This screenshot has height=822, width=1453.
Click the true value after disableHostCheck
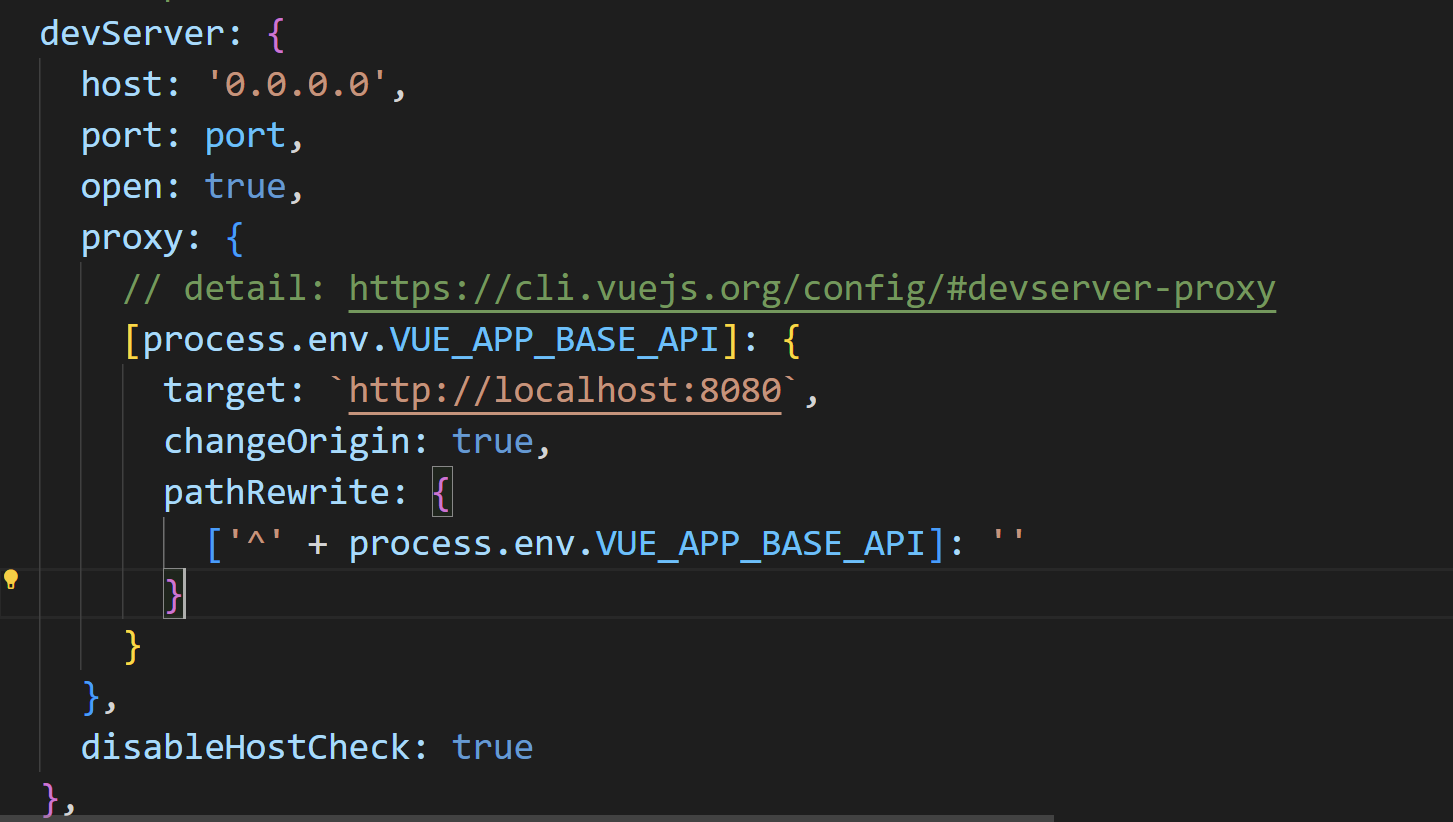tap(492, 748)
